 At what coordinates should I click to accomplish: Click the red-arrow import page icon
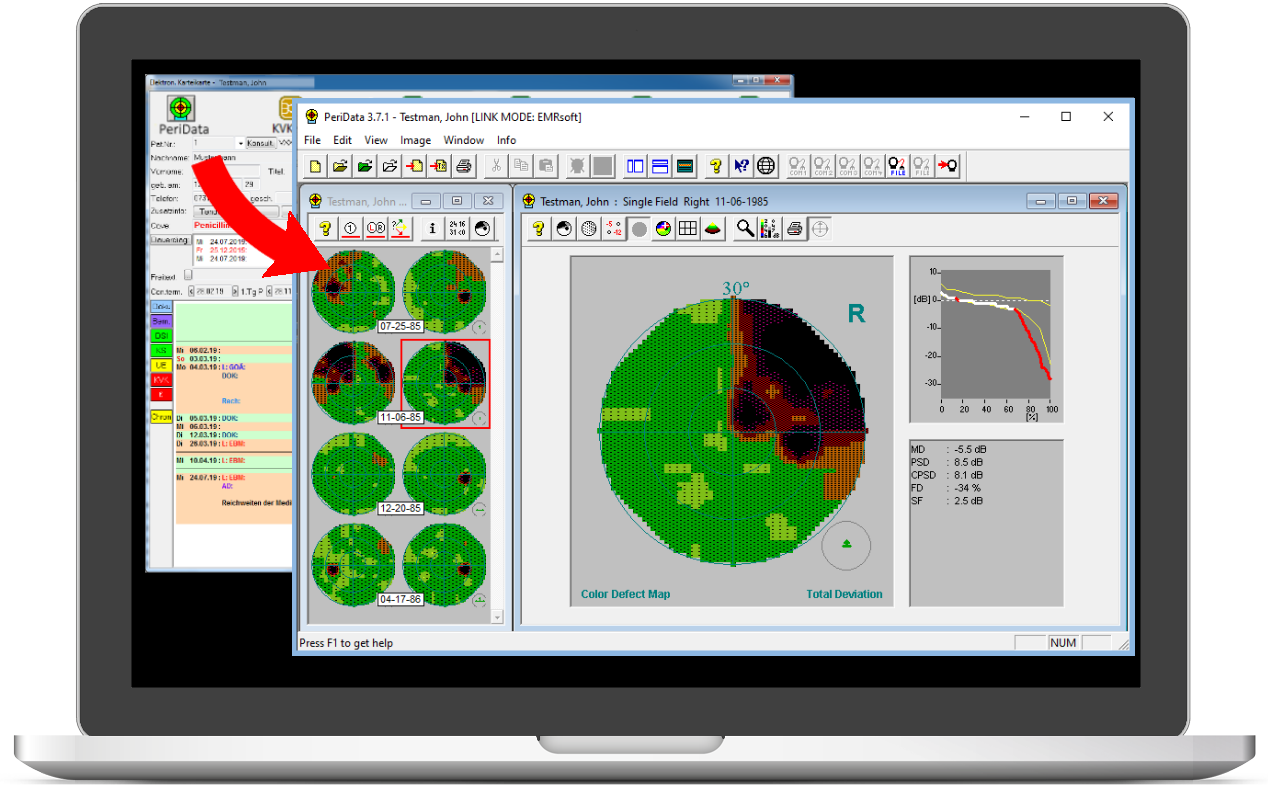(415, 166)
